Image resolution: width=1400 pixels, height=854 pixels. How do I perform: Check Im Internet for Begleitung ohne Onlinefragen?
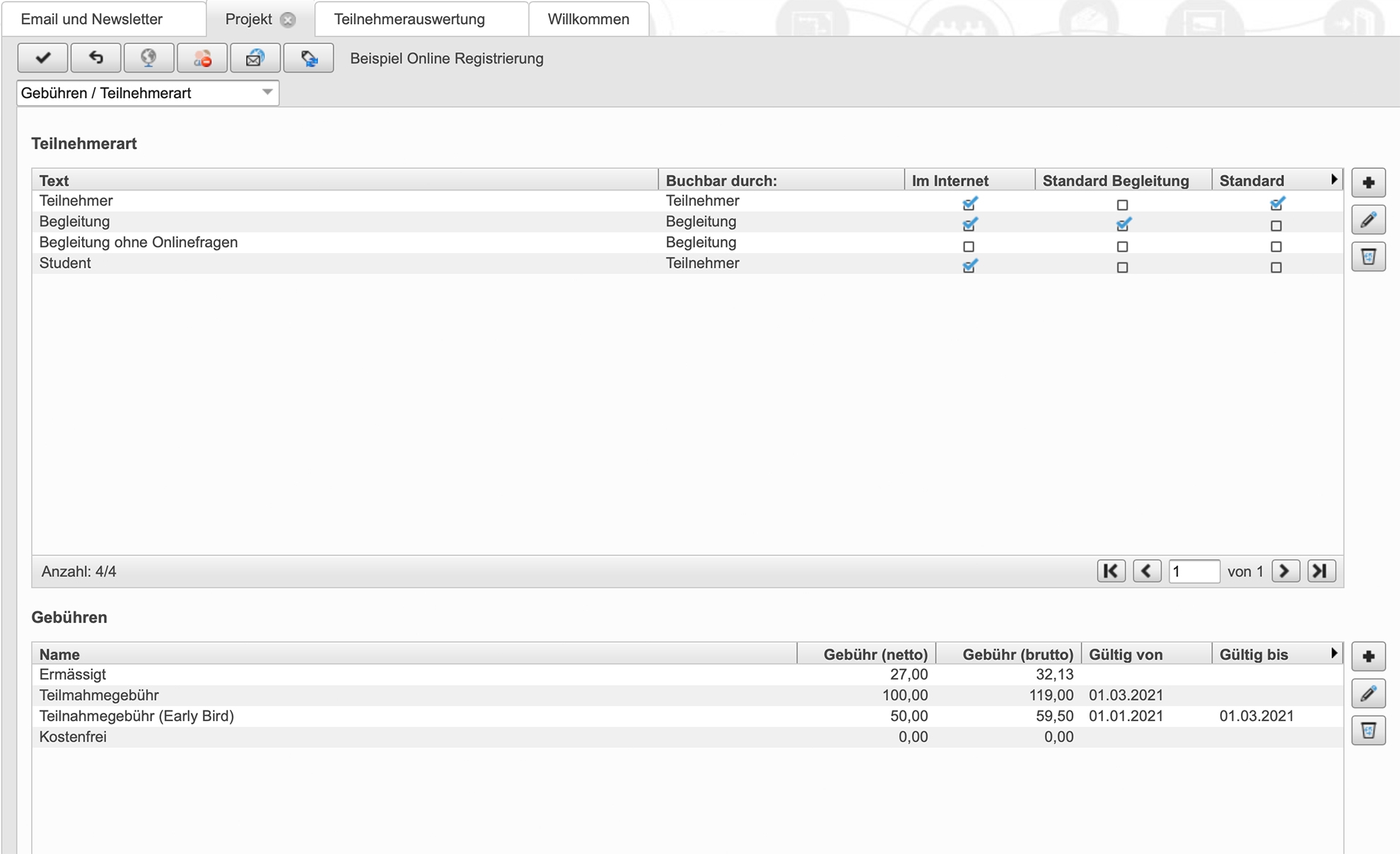tap(969, 247)
